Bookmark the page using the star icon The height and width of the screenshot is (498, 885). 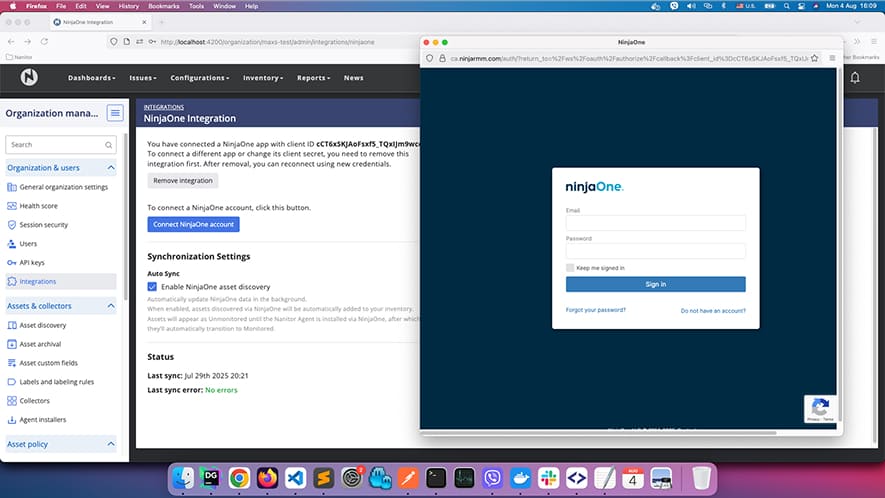tap(815, 59)
